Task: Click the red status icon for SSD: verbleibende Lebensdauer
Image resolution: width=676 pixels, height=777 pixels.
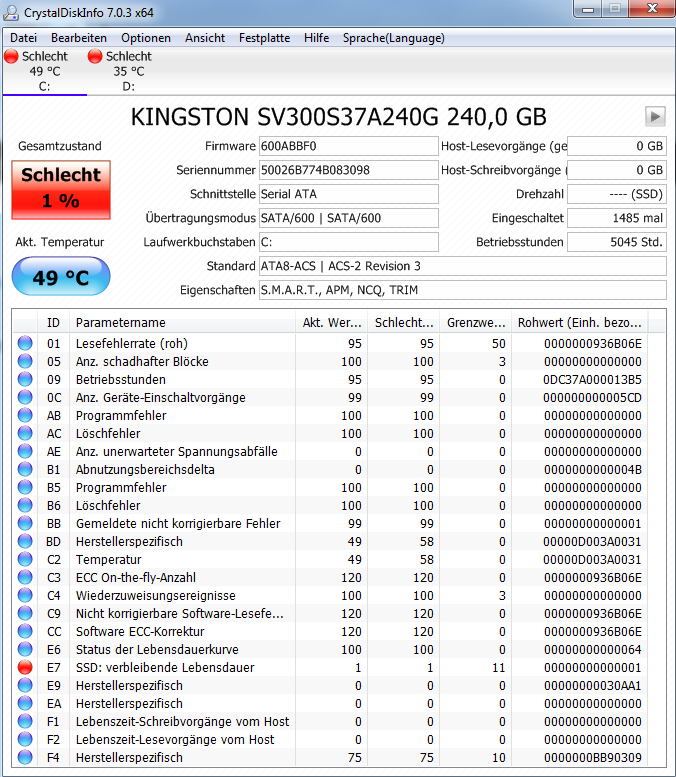Action: point(25,667)
